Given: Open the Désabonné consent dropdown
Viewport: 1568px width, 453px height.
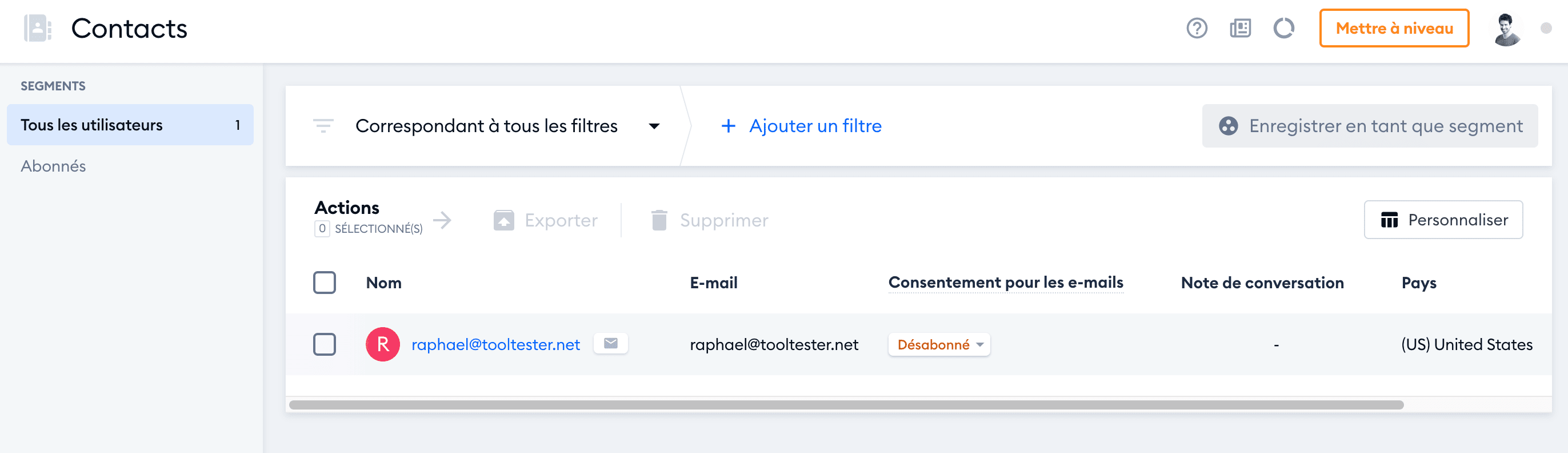Looking at the screenshot, I should tap(939, 345).
